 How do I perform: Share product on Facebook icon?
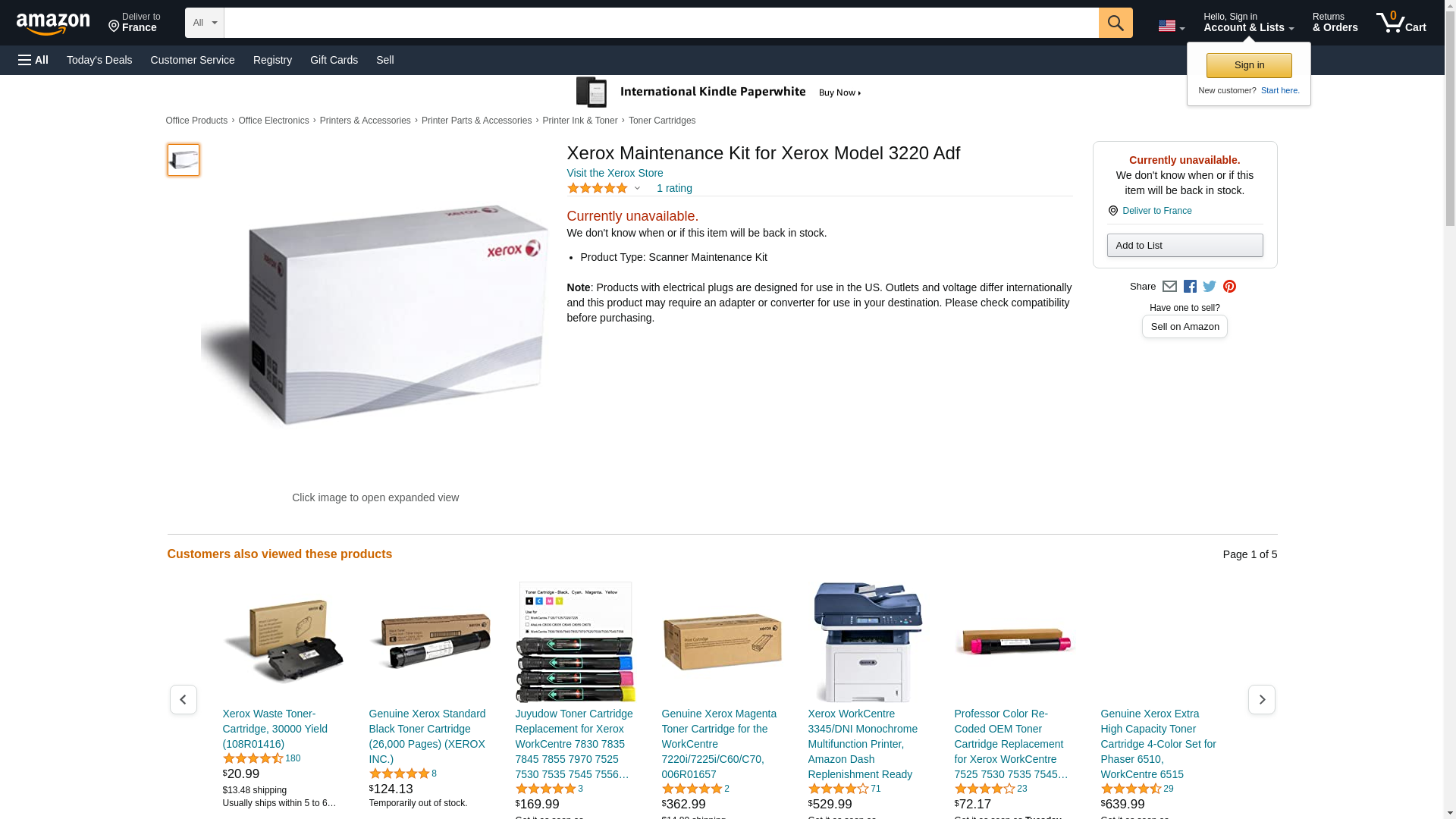(1190, 287)
